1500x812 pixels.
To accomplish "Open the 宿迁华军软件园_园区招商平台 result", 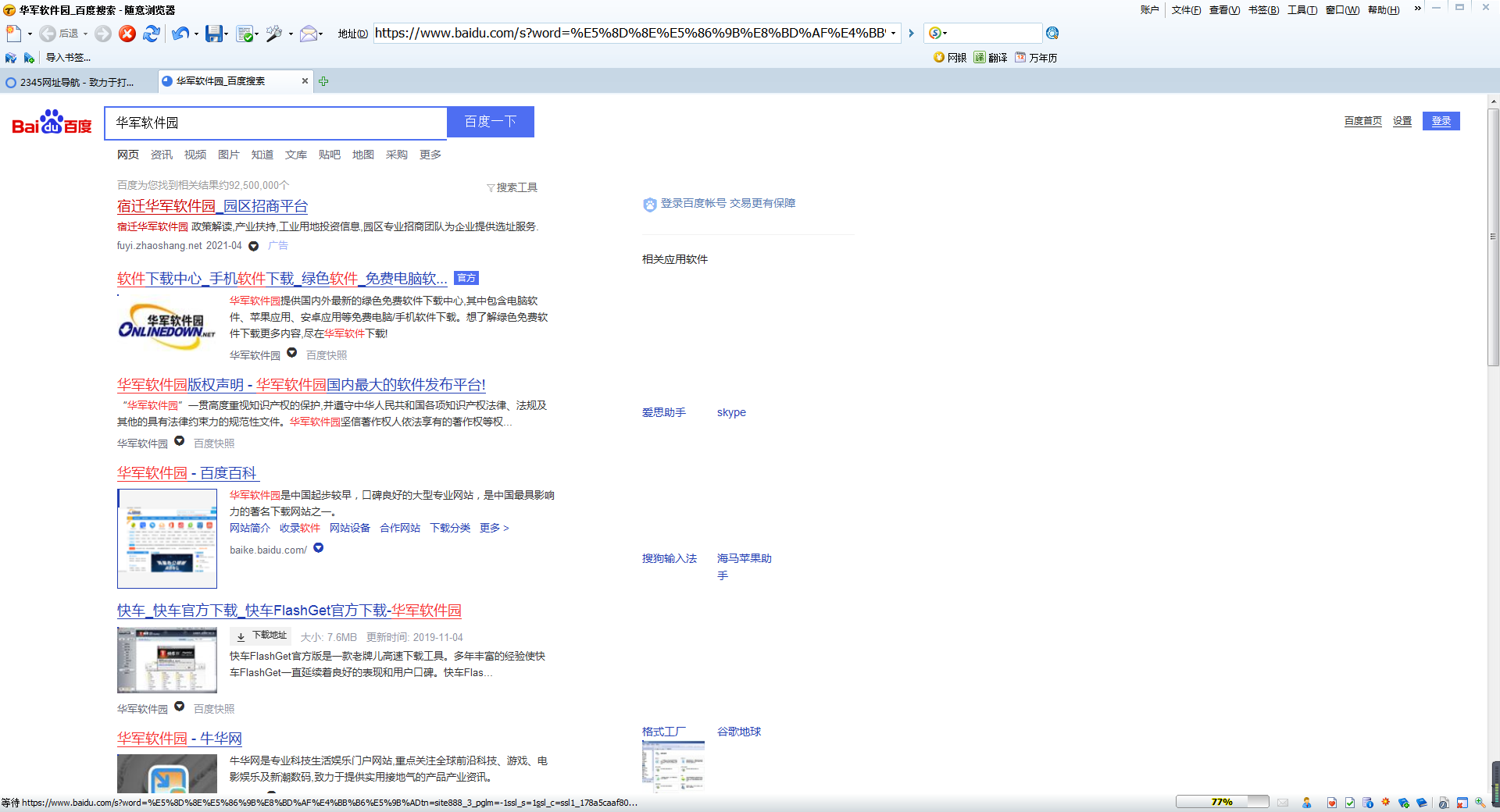I will coord(212,206).
